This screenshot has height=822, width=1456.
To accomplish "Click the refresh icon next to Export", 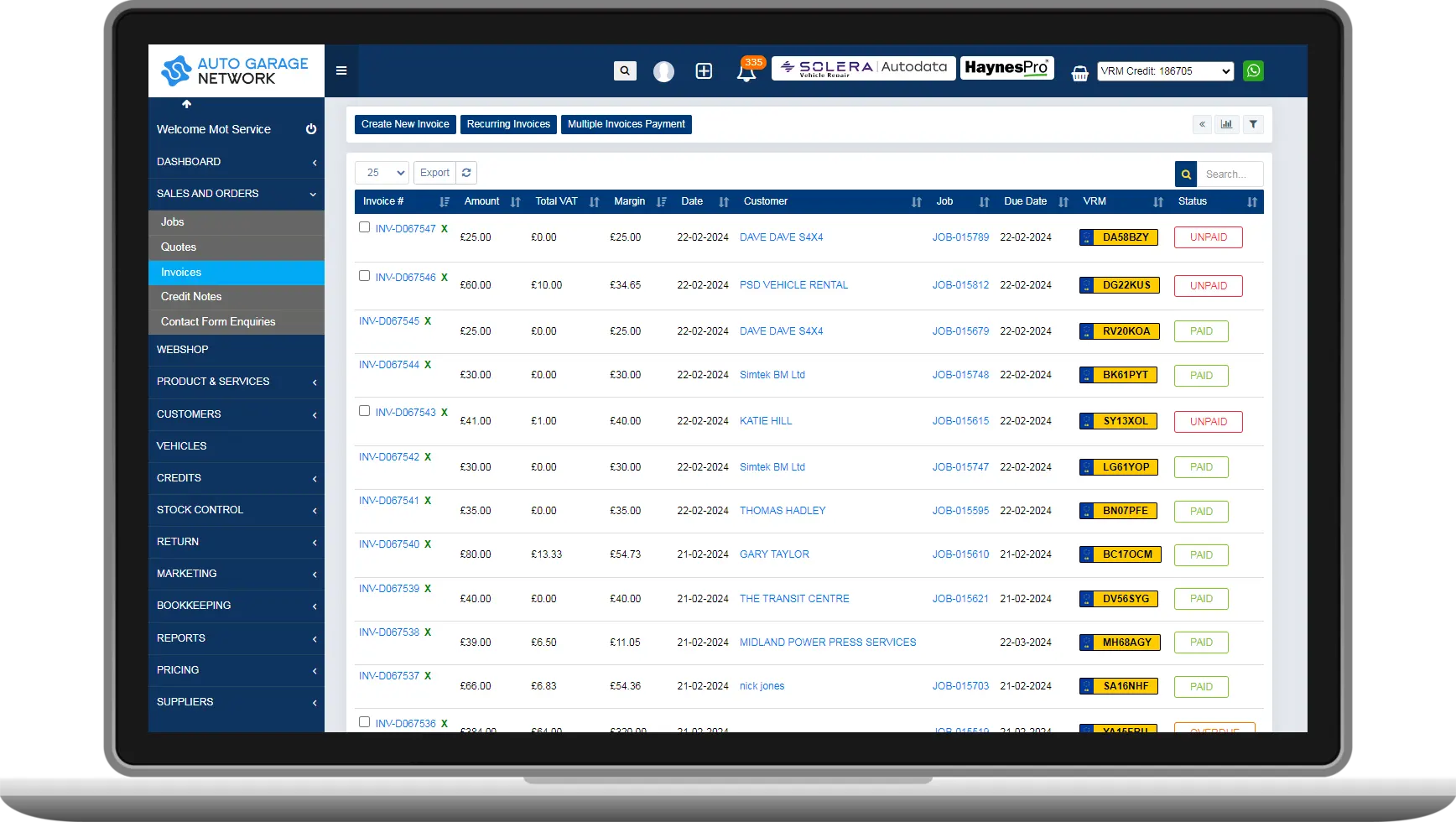I will pyautogui.click(x=467, y=172).
